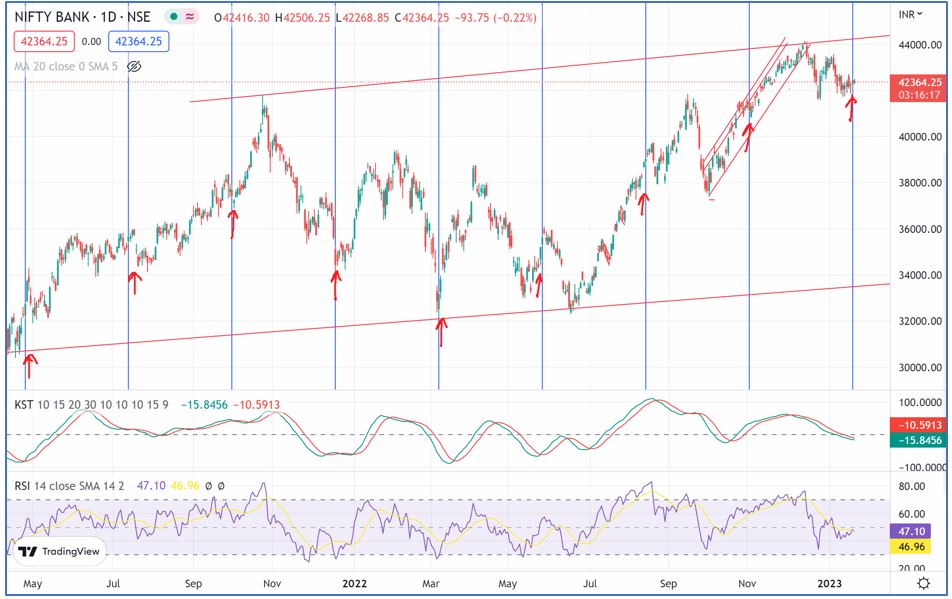Screen dimensions: 952x599
Task: Select the RSI 14 close SMA 14 2 legend
Action: click(69, 486)
